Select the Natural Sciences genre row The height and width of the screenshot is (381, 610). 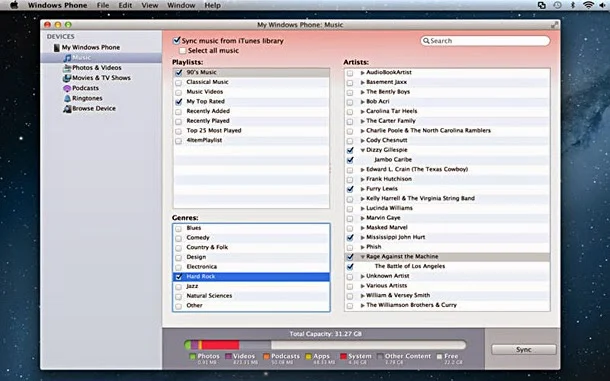pos(251,296)
